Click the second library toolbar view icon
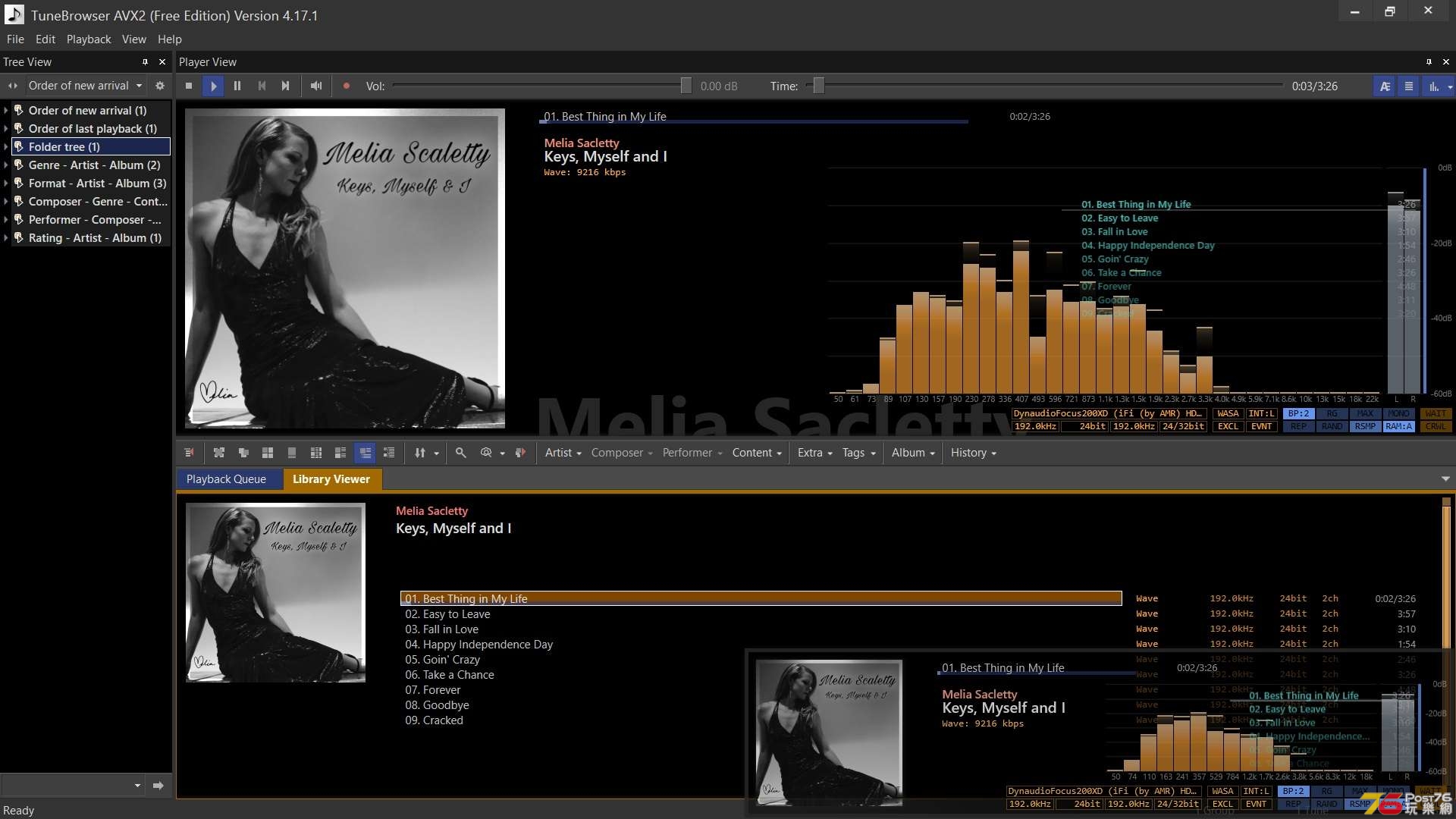 [219, 453]
